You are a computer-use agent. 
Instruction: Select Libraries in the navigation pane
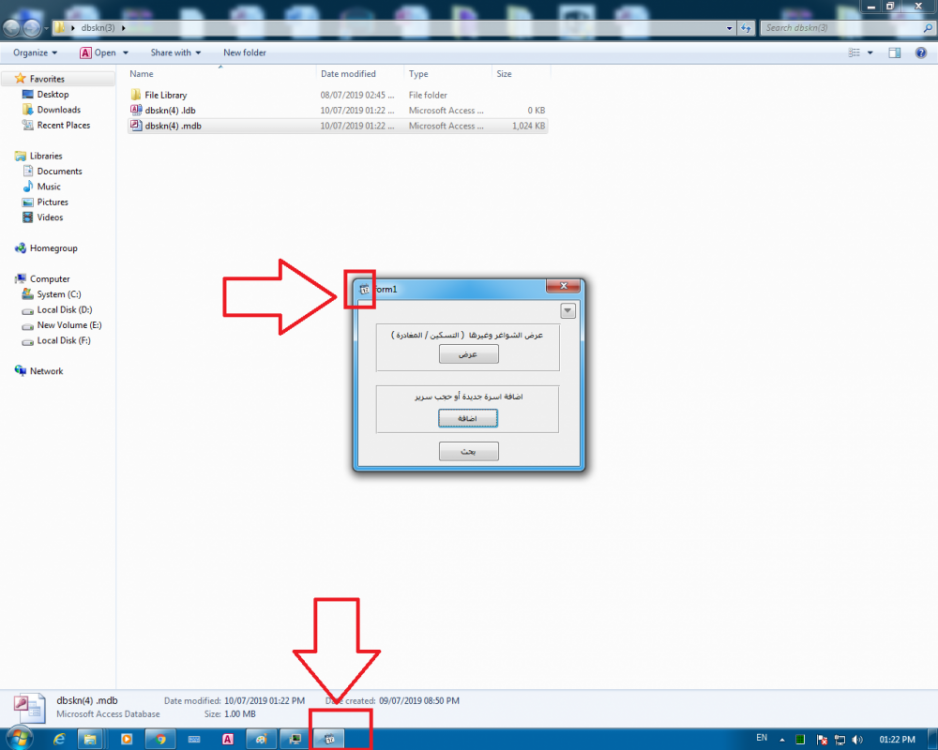pyautogui.click(x=46, y=156)
